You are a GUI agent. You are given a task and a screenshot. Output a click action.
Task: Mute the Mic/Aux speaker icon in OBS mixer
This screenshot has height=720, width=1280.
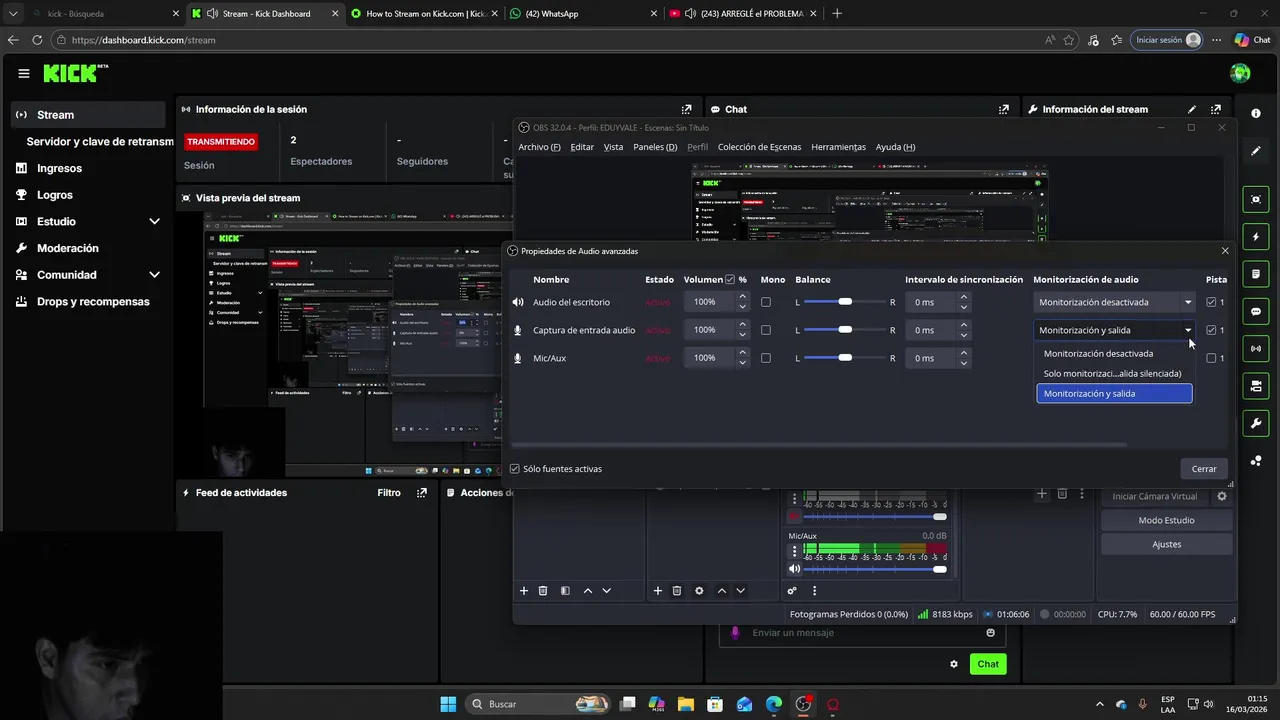click(x=794, y=569)
